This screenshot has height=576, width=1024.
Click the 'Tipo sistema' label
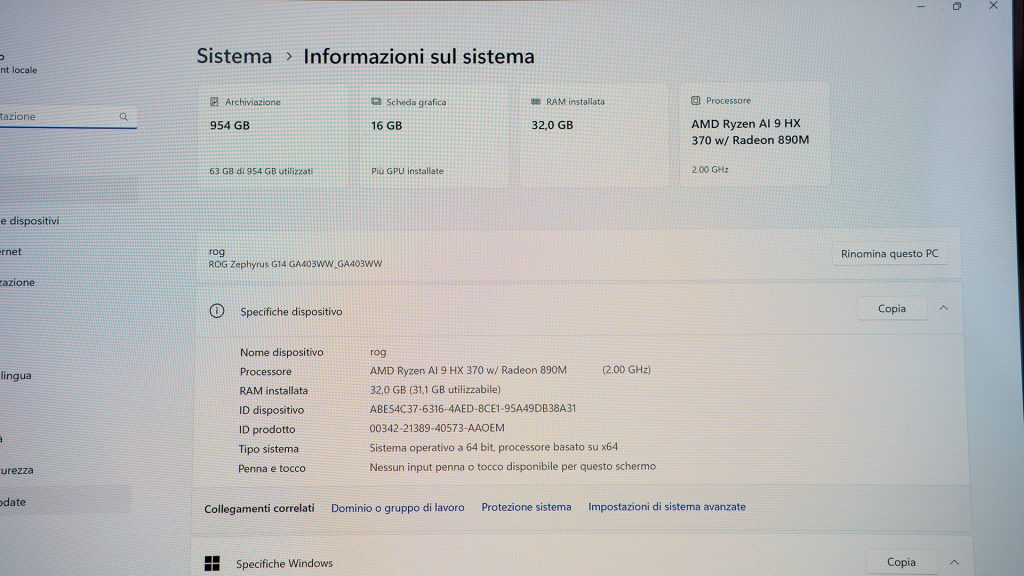(268, 449)
